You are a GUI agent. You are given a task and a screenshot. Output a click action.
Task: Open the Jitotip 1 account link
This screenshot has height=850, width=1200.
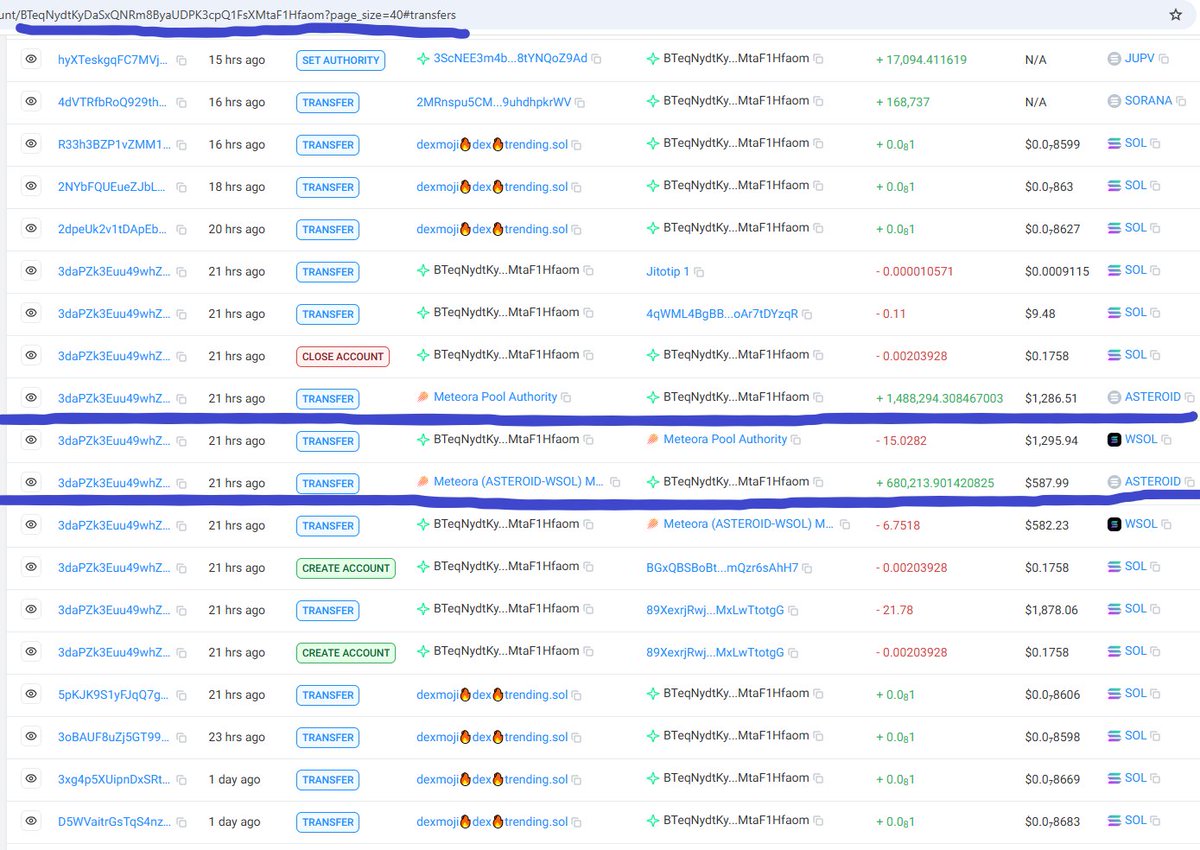click(x=668, y=271)
